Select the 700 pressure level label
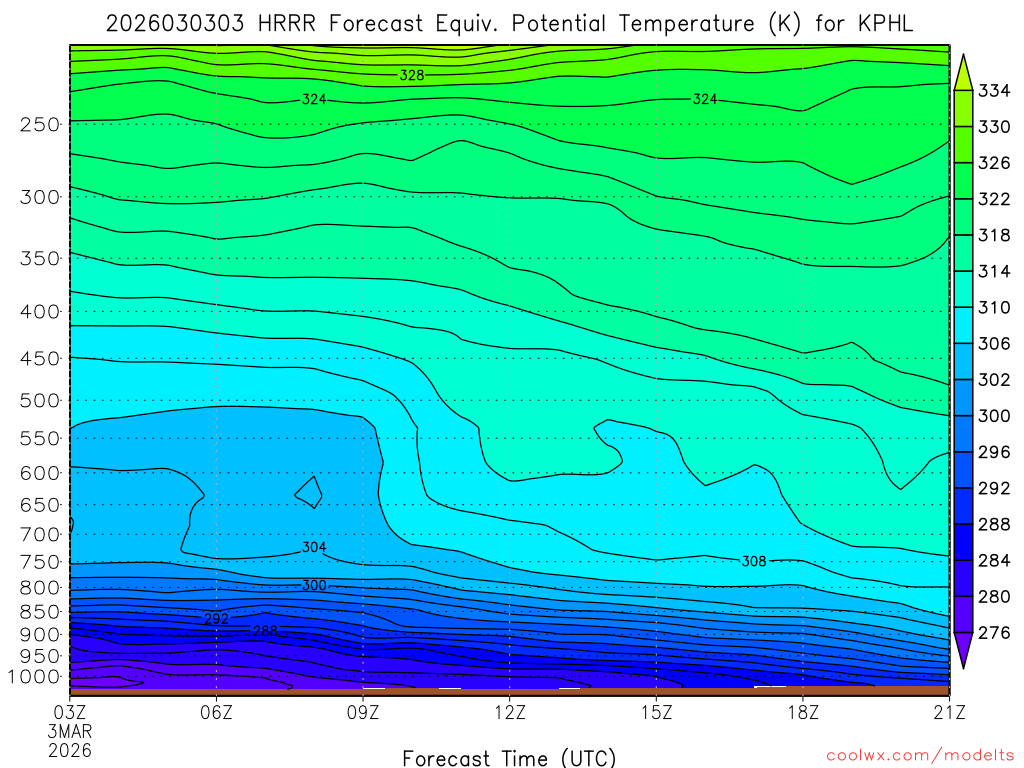This screenshot has height=768, width=1024. (x=40, y=534)
